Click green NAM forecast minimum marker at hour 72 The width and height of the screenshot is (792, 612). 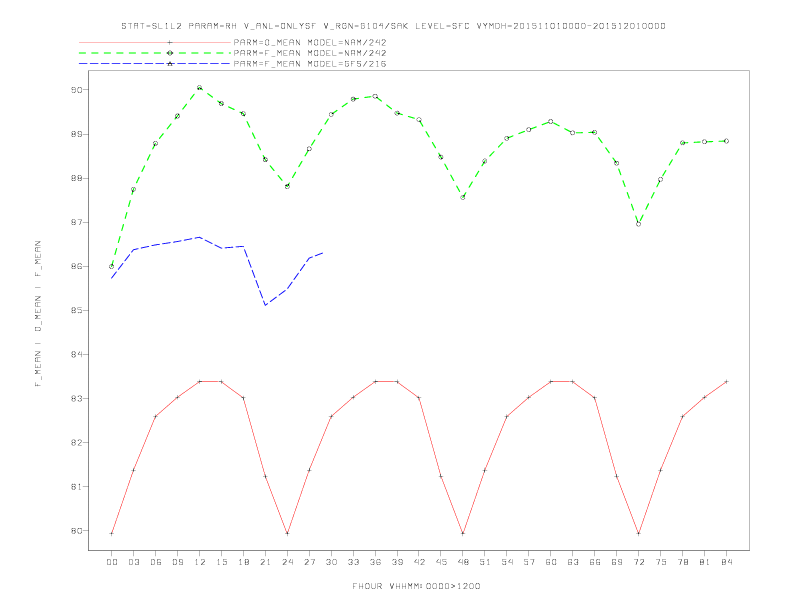point(638,224)
